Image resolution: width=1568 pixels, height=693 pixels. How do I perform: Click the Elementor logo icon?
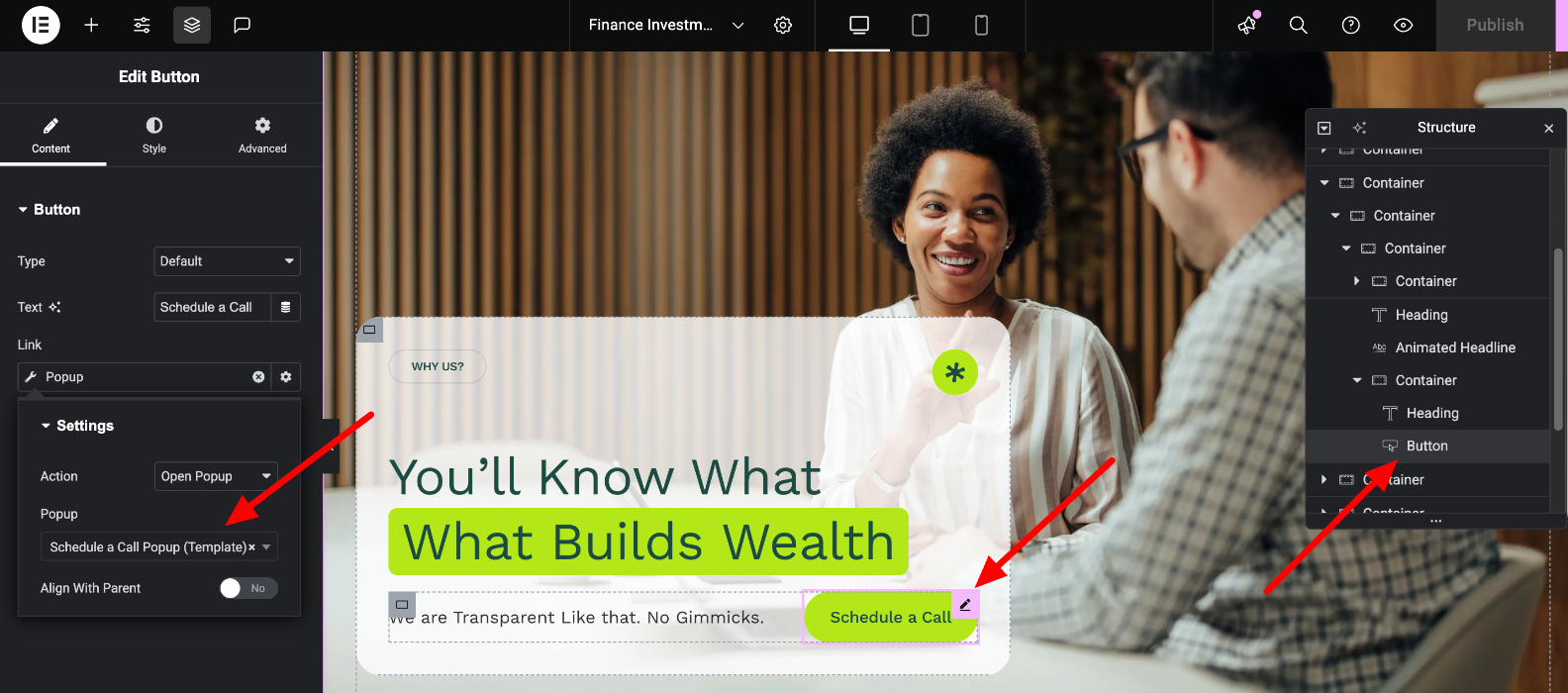pos(41,25)
